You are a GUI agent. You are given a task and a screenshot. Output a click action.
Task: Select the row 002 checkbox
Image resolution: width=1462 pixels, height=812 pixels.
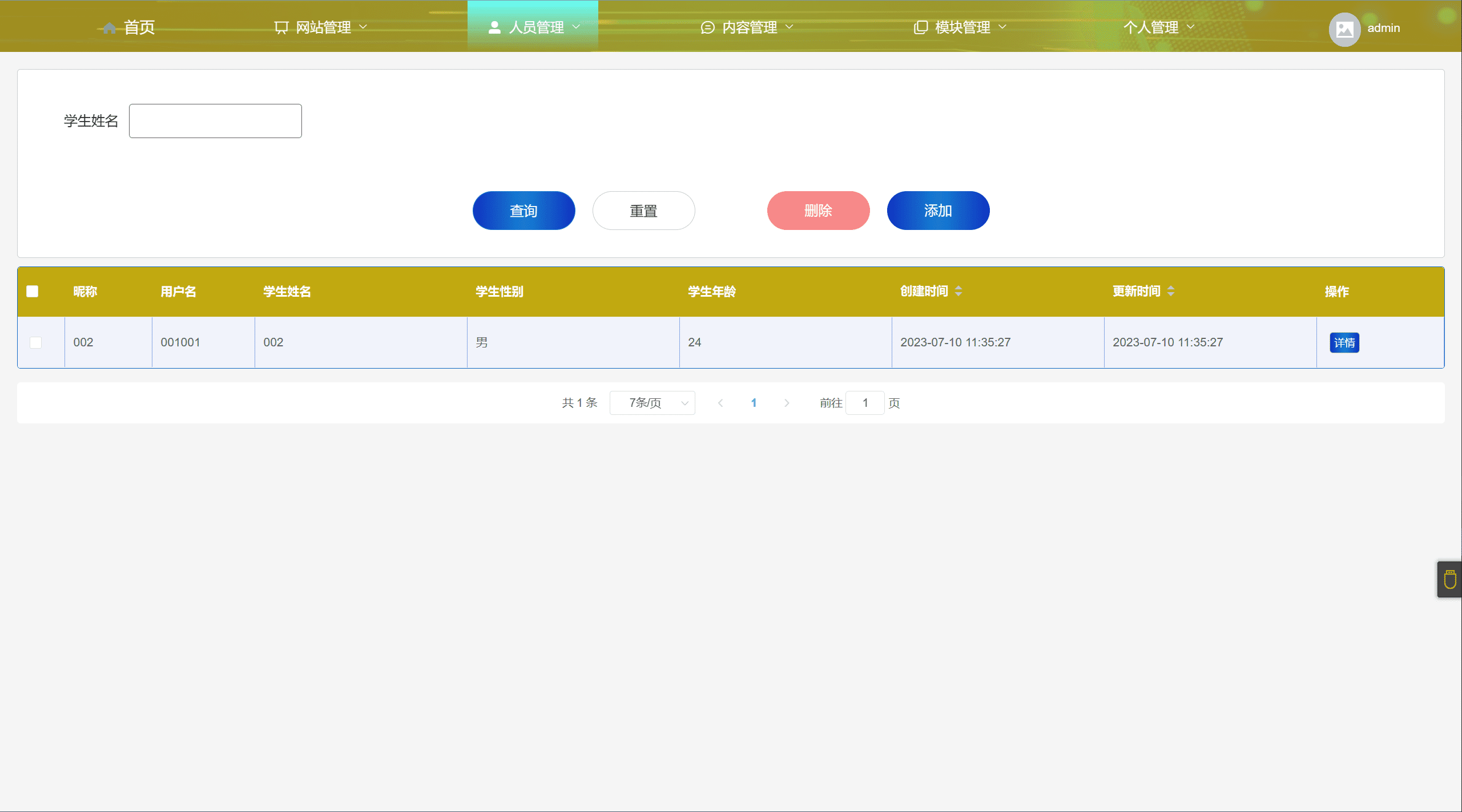(35, 342)
